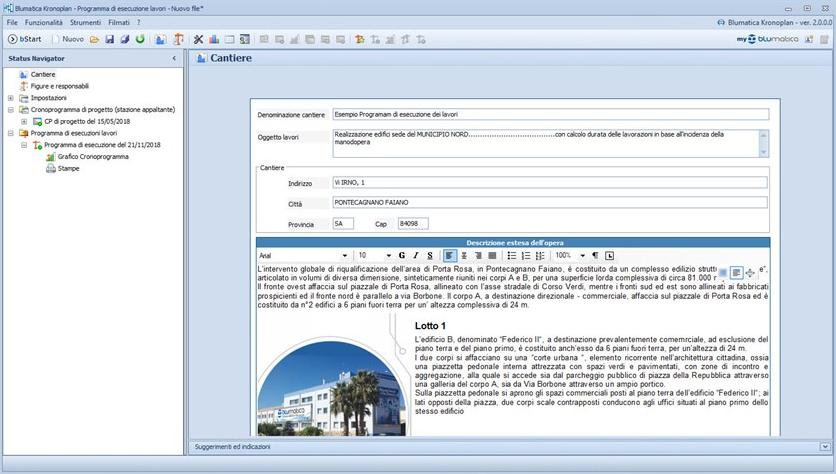Screen dimensions: 836x474
Task: Click the open folder icon in toolbar
Action: click(94, 39)
